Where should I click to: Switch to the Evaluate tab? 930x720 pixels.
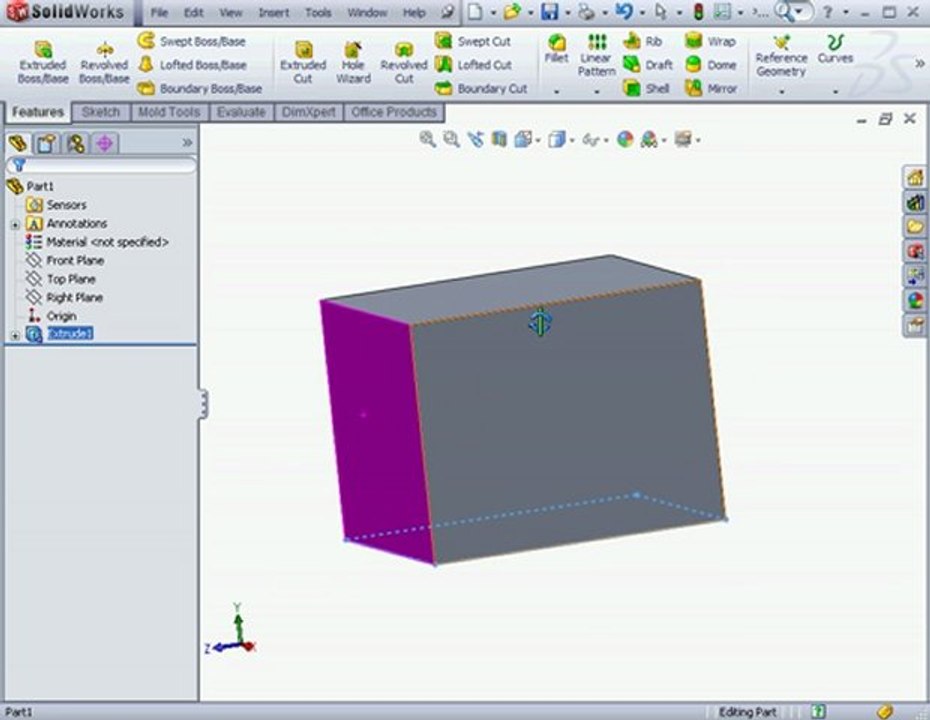pos(241,112)
